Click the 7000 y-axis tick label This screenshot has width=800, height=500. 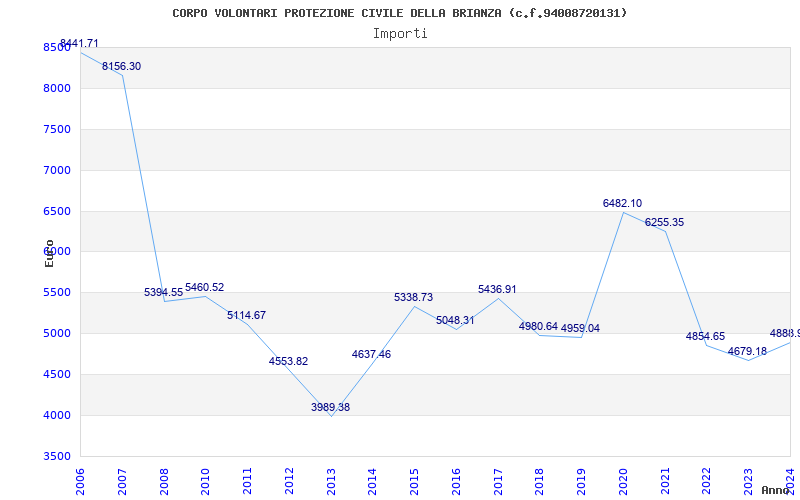57,170
